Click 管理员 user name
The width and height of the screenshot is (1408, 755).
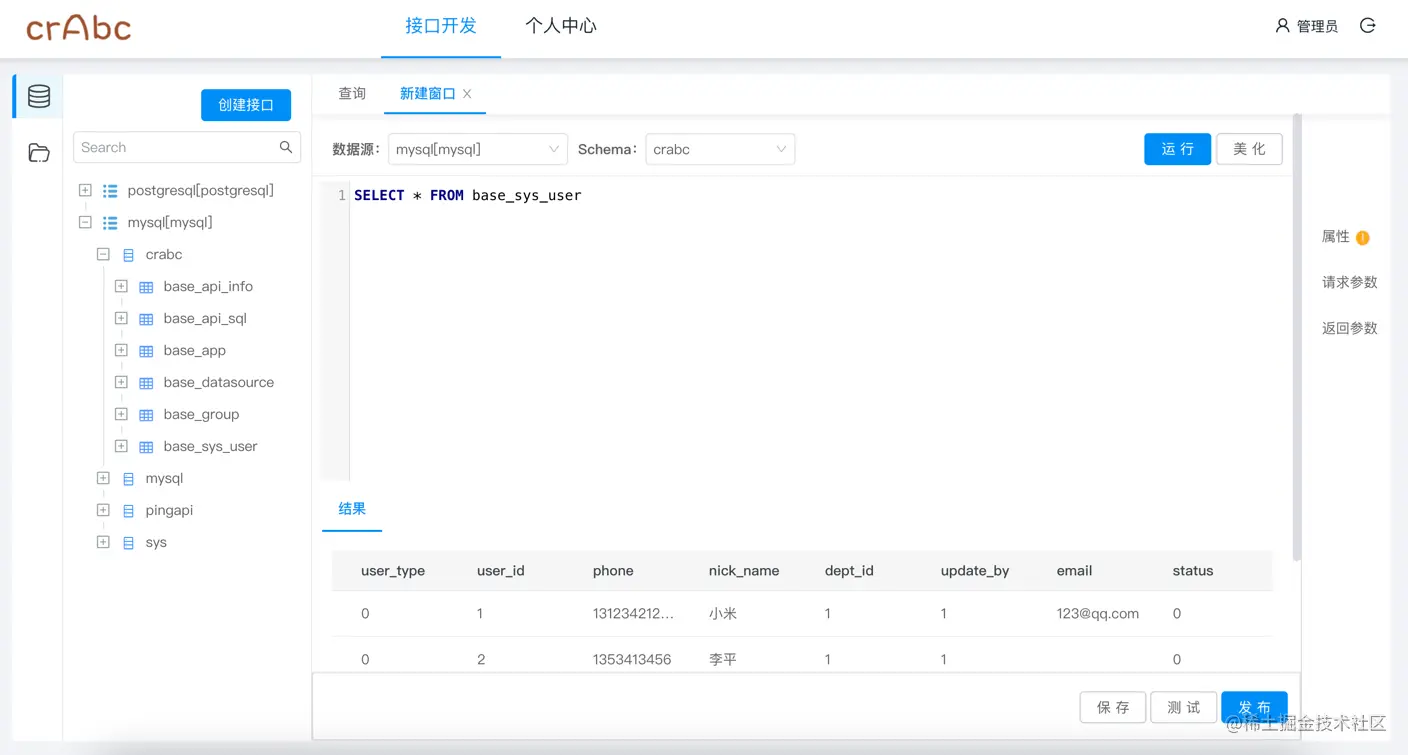[1317, 27]
